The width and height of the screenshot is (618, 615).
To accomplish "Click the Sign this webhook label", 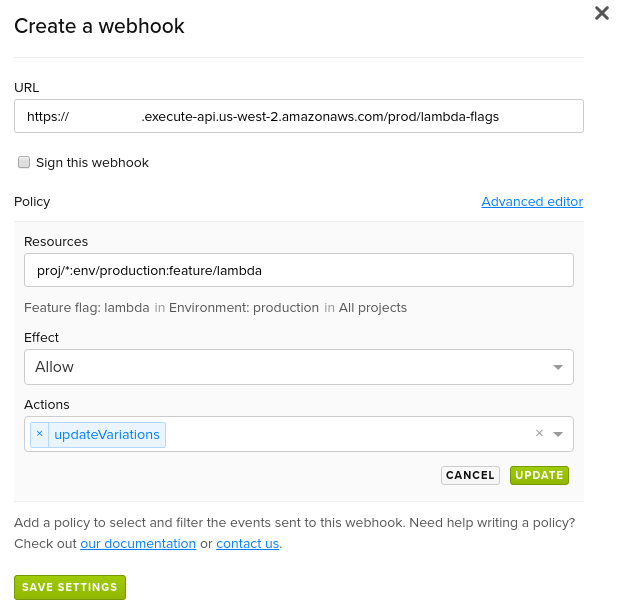I will (92, 162).
